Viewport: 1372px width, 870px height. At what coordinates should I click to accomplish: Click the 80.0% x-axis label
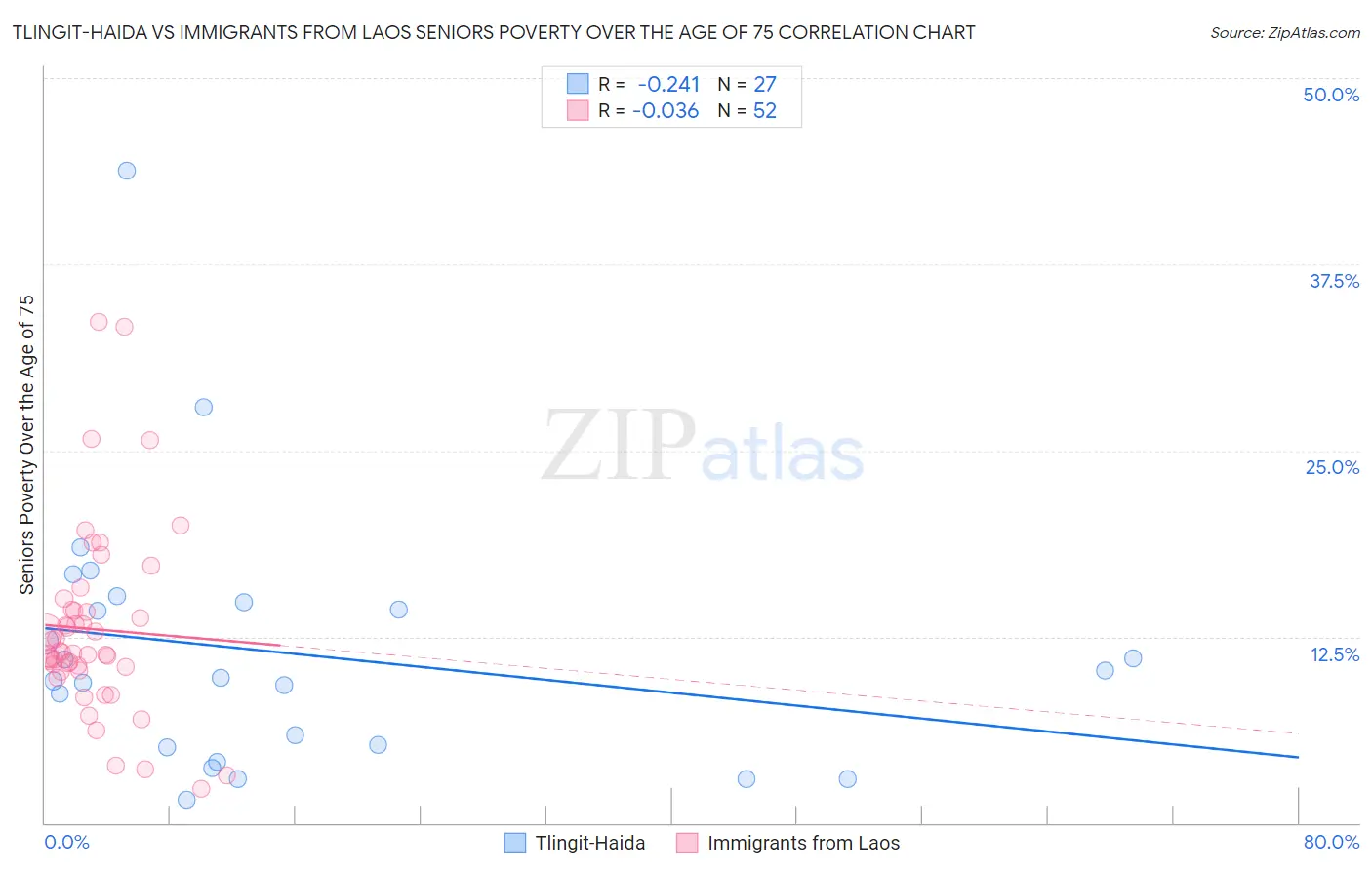(x=1331, y=842)
